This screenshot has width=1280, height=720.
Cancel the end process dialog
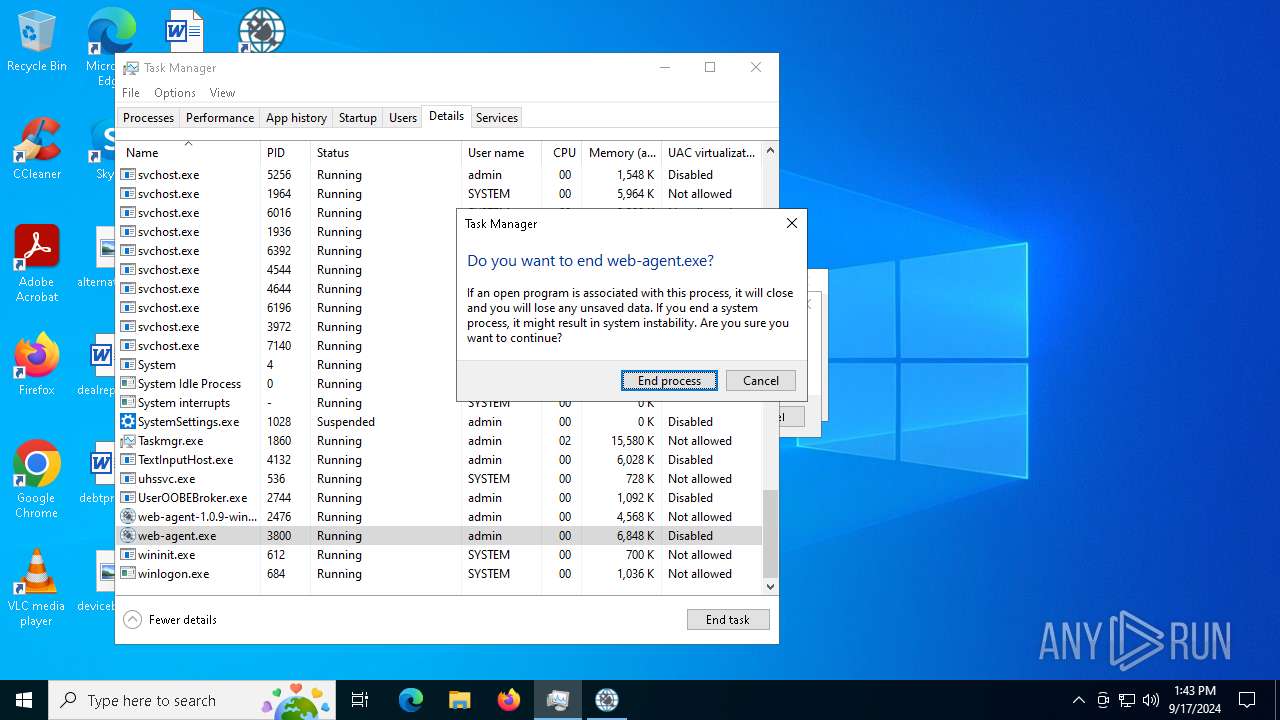click(x=760, y=381)
